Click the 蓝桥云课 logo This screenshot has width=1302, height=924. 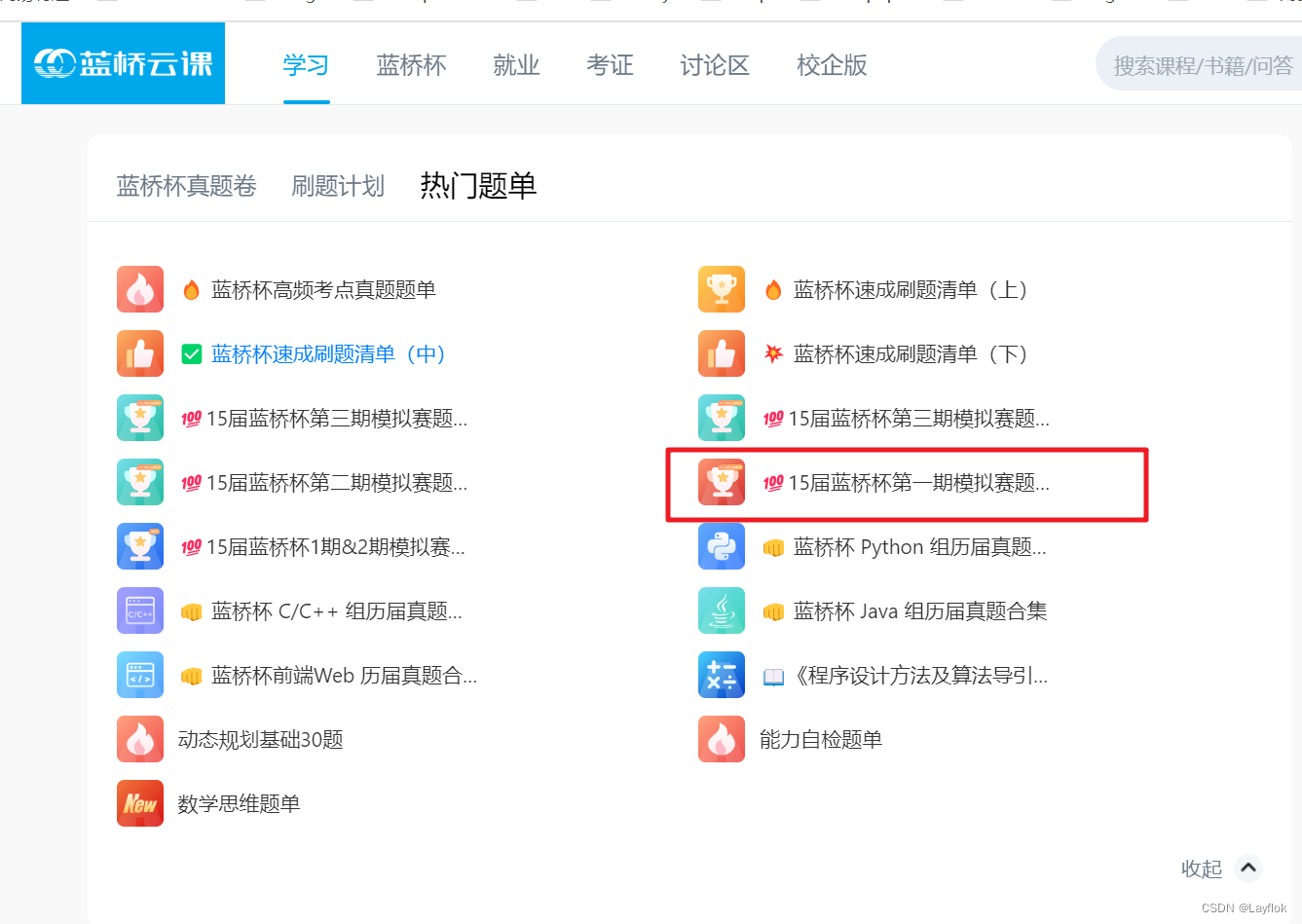click(x=123, y=63)
